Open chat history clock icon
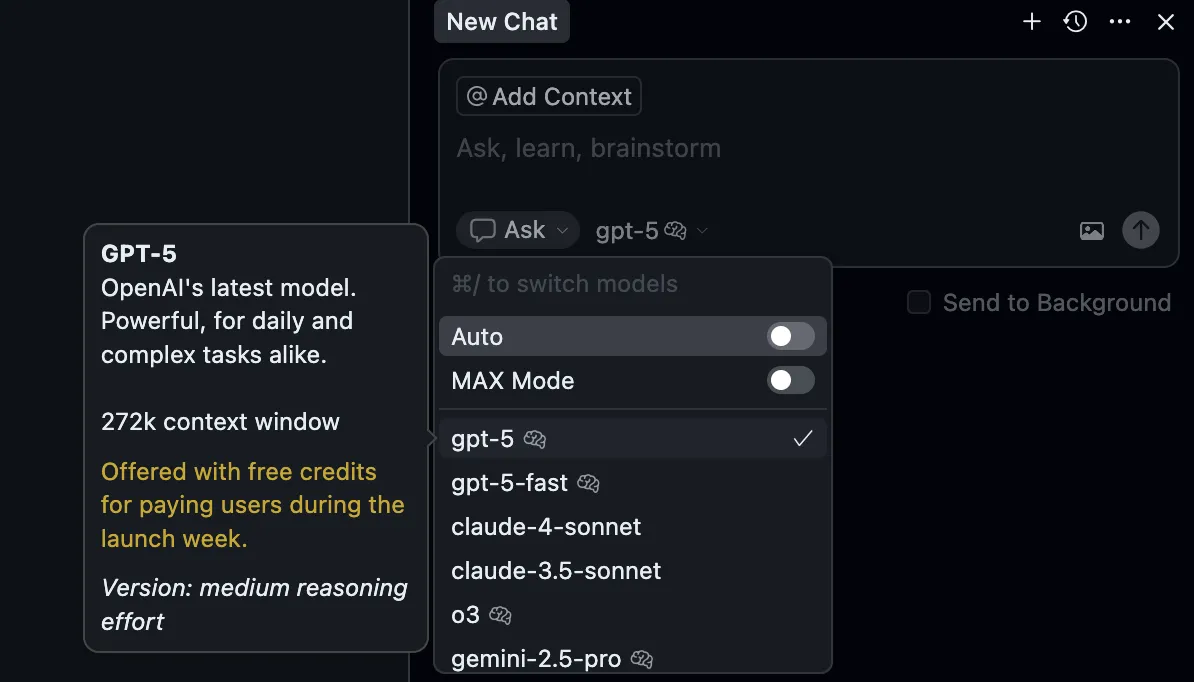The height and width of the screenshot is (682, 1194). 1076,22
